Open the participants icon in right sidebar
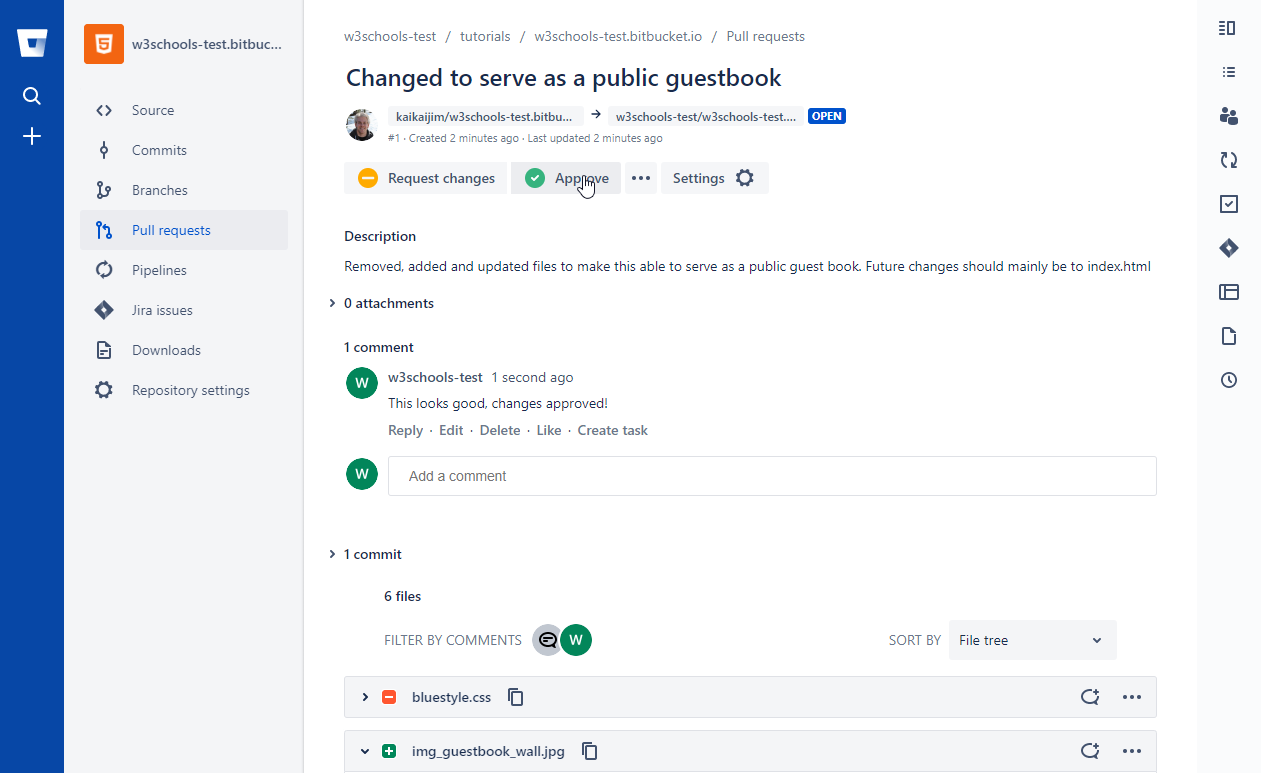The height and width of the screenshot is (773, 1261). 1228,116
